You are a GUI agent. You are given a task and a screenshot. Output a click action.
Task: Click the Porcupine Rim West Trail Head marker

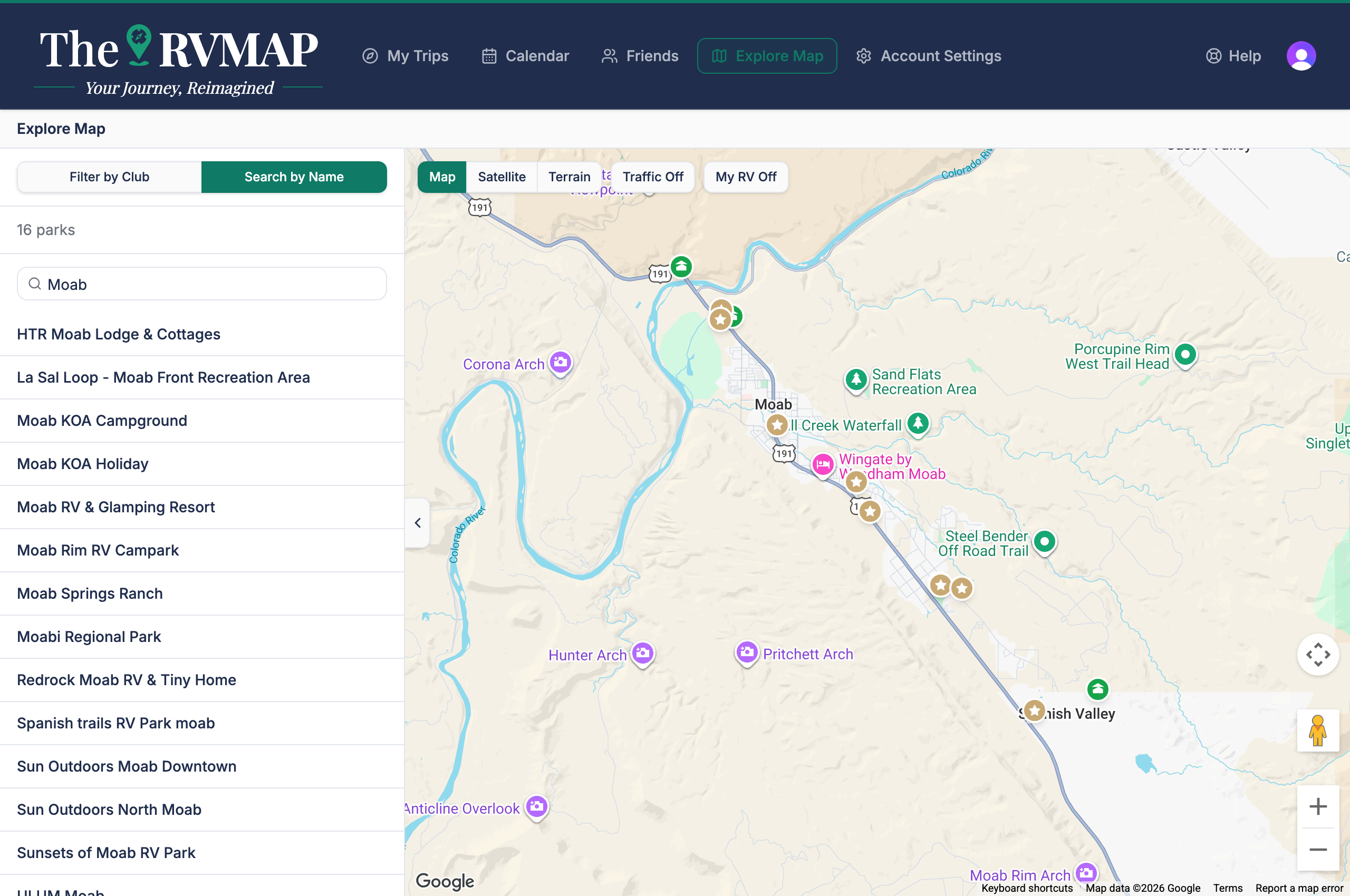1185,355
